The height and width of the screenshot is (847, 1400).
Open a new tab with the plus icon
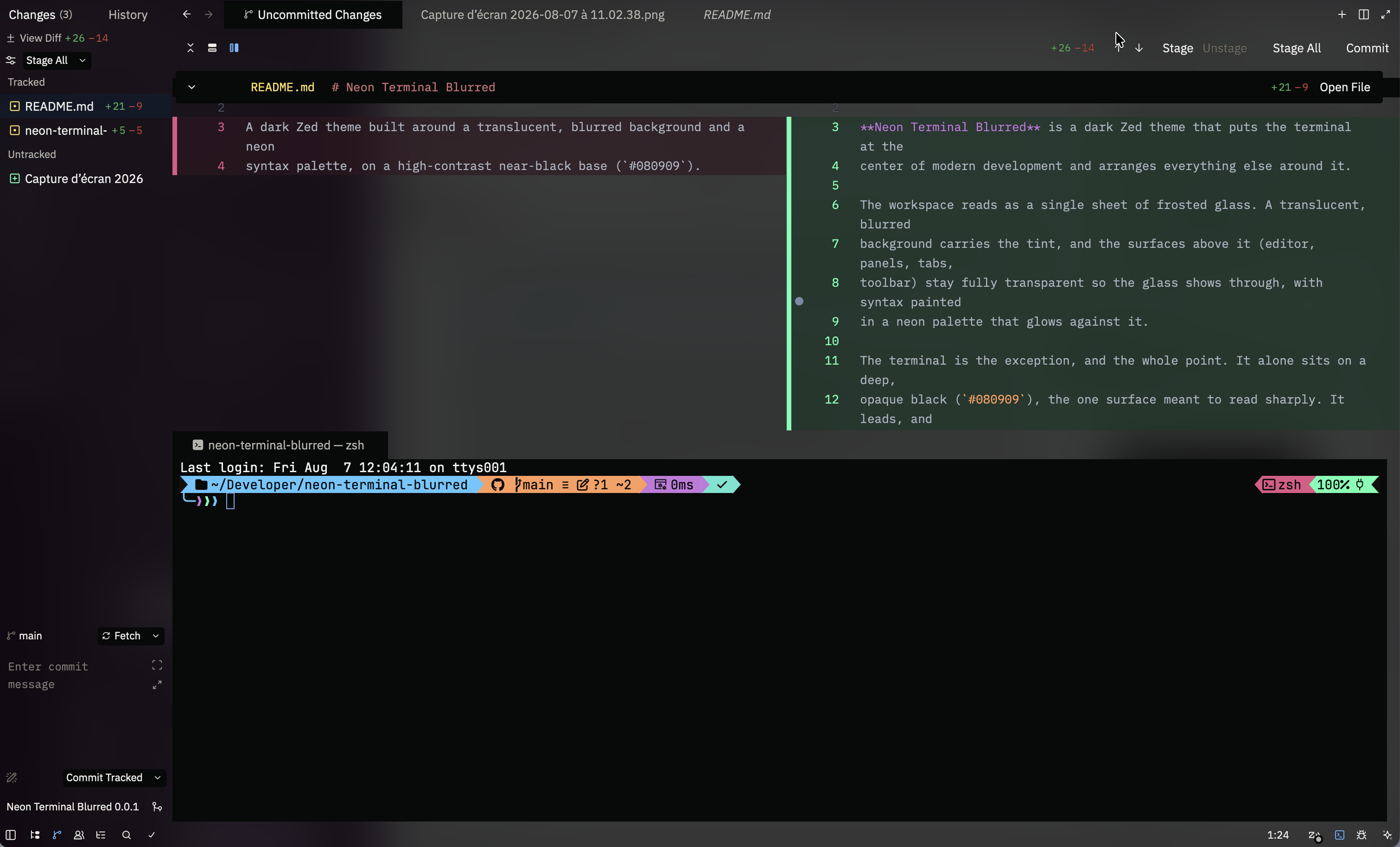[x=1342, y=14]
